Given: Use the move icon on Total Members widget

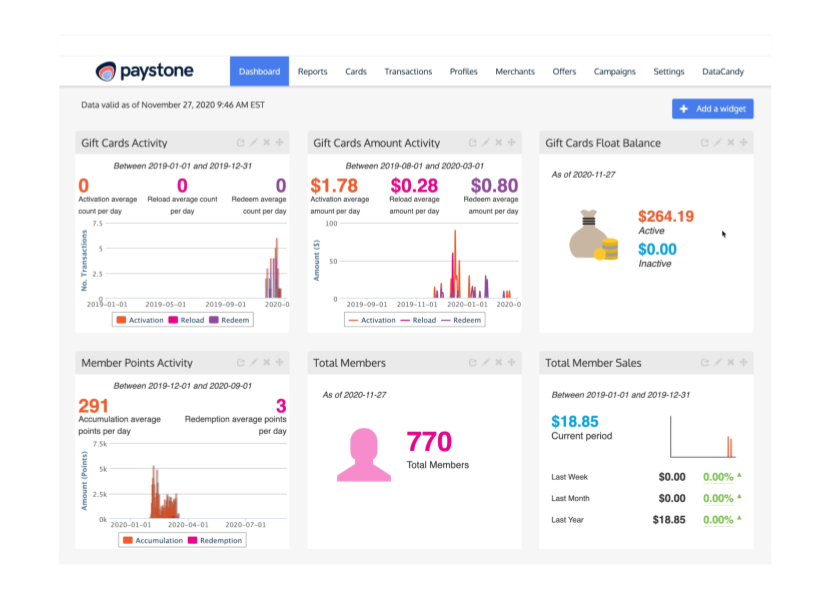Looking at the screenshot, I should 509,362.
